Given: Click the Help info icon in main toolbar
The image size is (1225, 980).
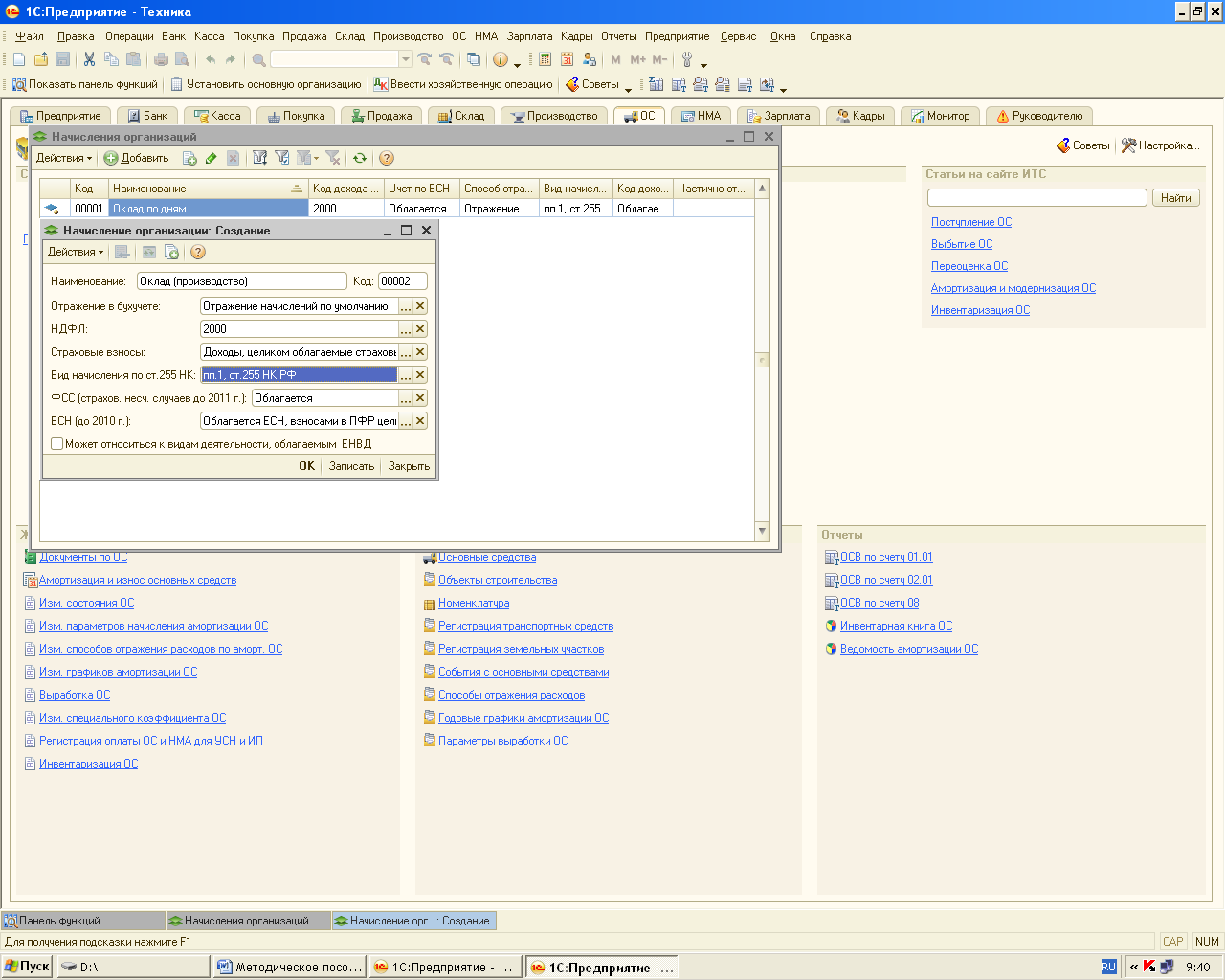Looking at the screenshot, I should [500, 59].
